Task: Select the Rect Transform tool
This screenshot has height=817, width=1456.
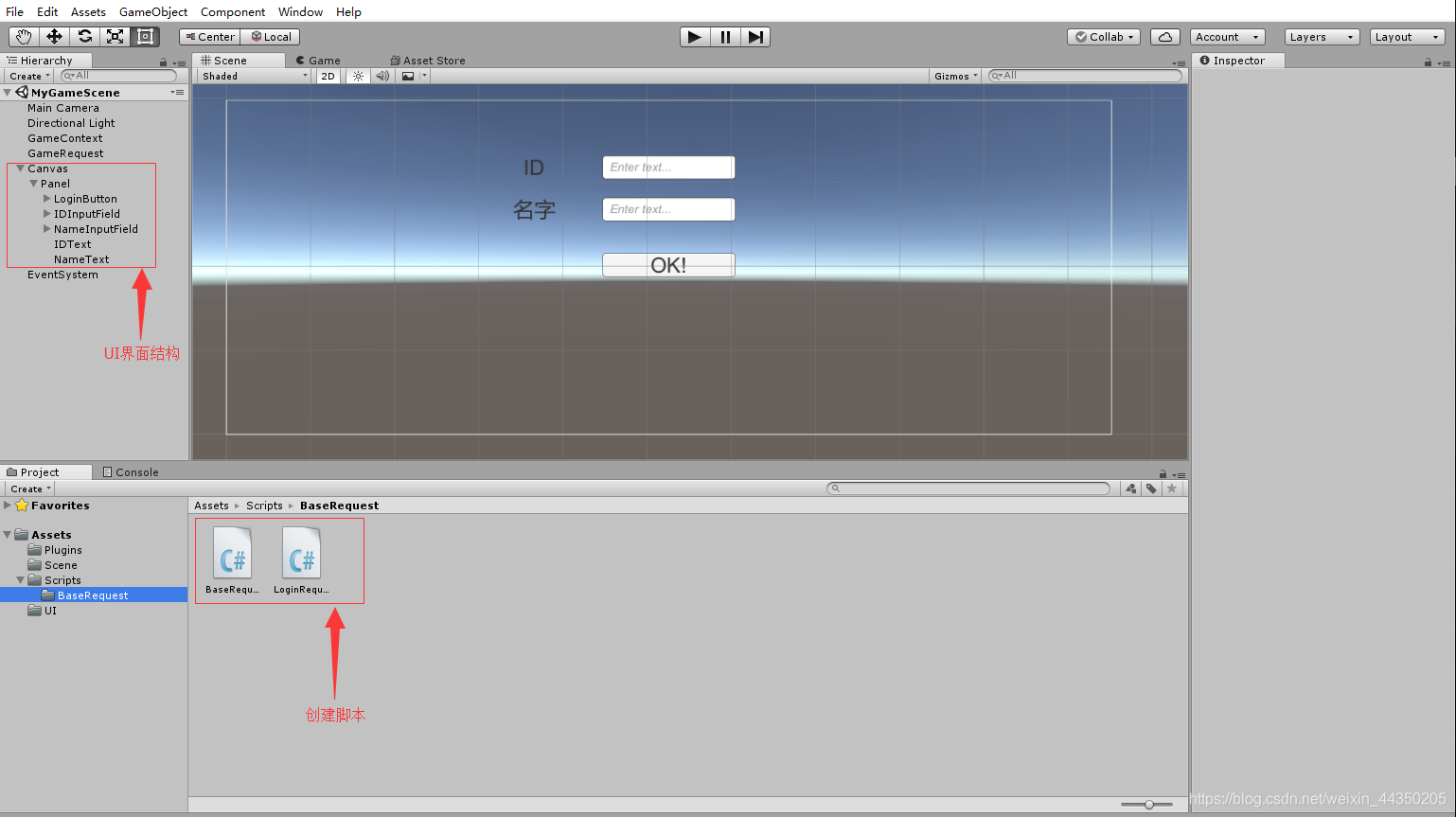Action: pos(145,36)
